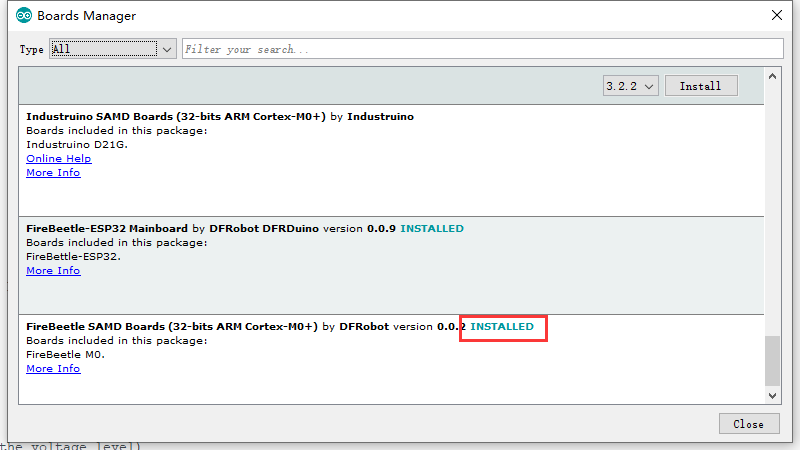The height and width of the screenshot is (450, 800).
Task: Open the Type dropdown set to All
Action: [x=113, y=49]
